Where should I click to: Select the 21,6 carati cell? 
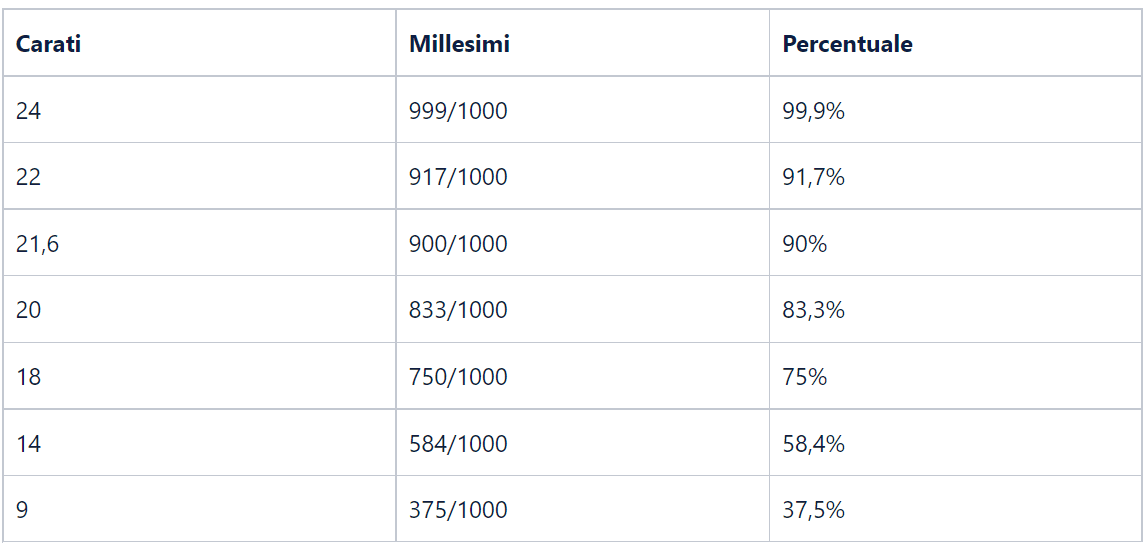pyautogui.click(x=37, y=244)
